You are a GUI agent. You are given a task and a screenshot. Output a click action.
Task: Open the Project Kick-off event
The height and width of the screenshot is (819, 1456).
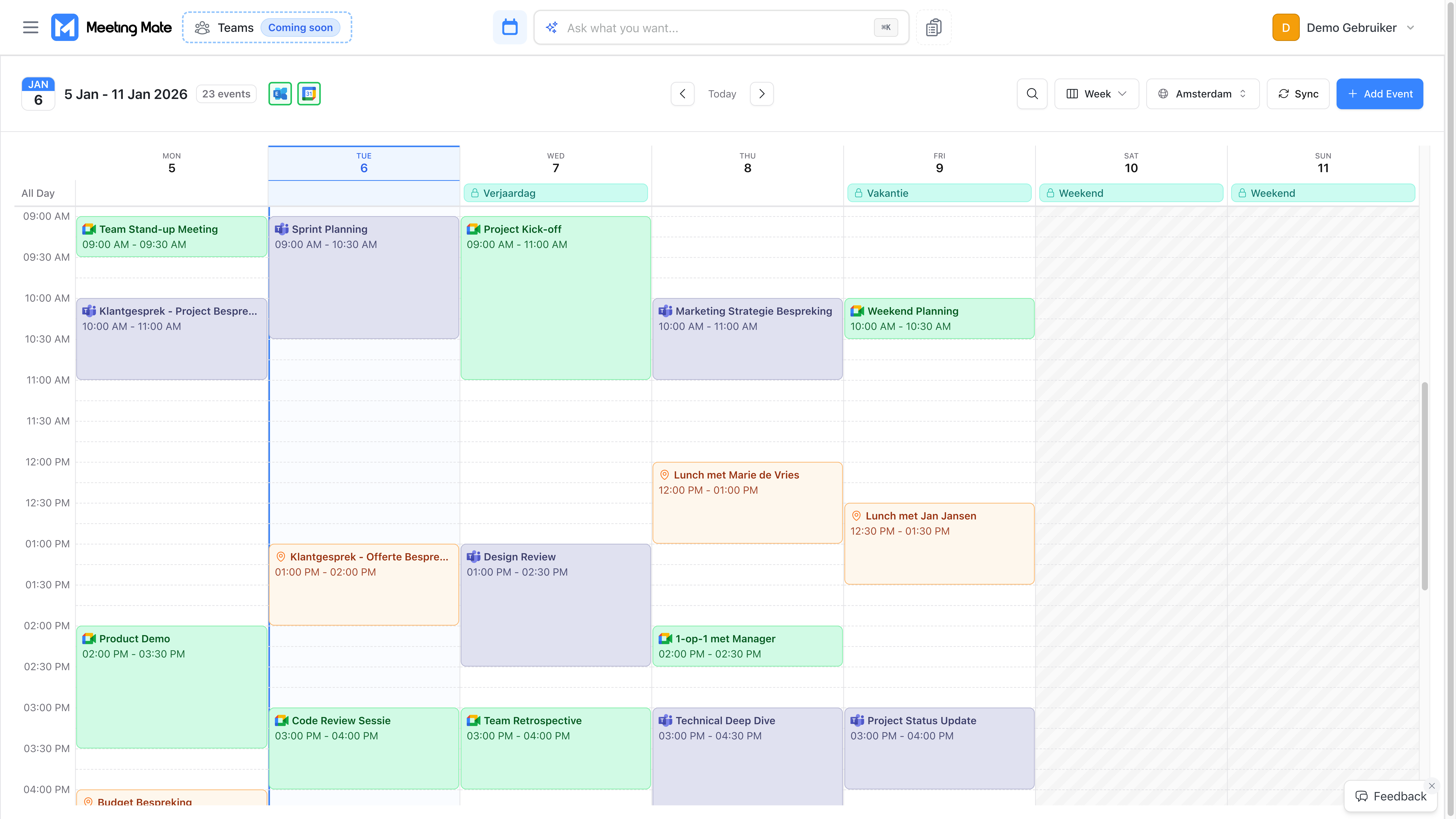click(x=556, y=298)
